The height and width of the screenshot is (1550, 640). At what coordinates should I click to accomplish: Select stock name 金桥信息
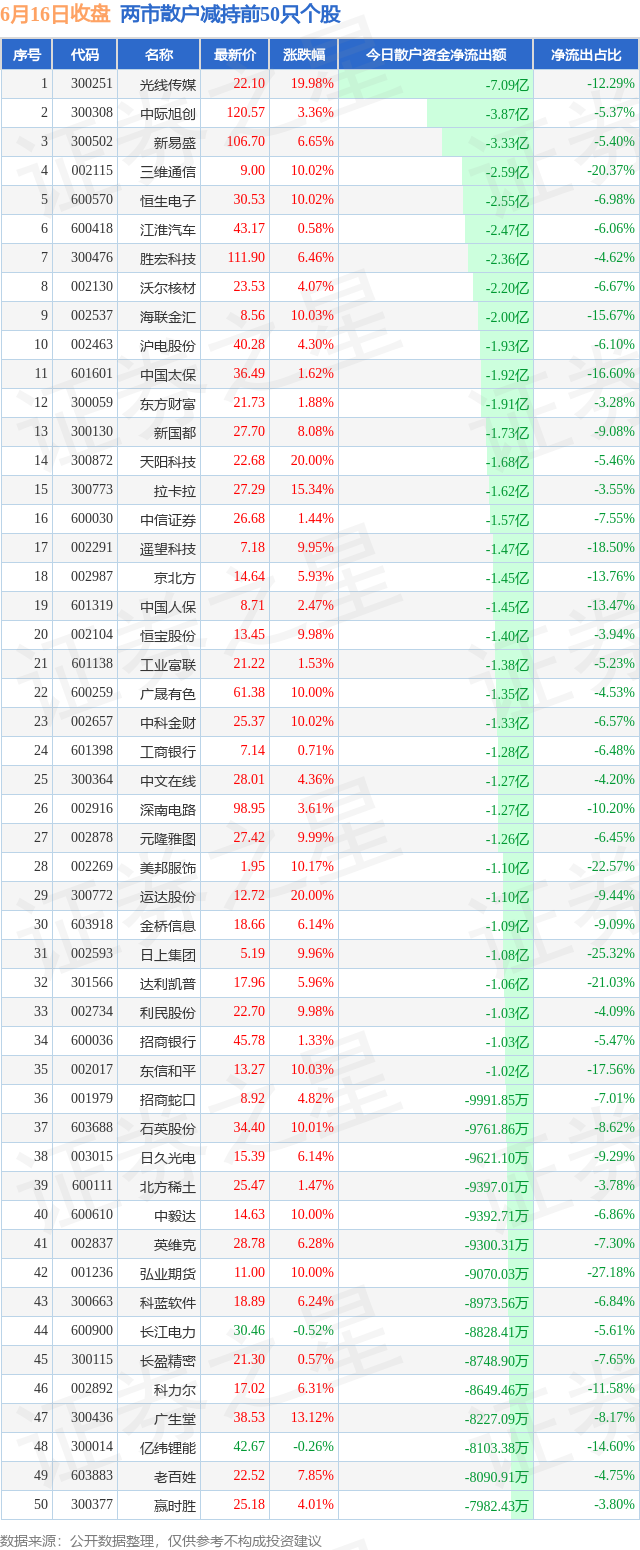click(x=168, y=925)
